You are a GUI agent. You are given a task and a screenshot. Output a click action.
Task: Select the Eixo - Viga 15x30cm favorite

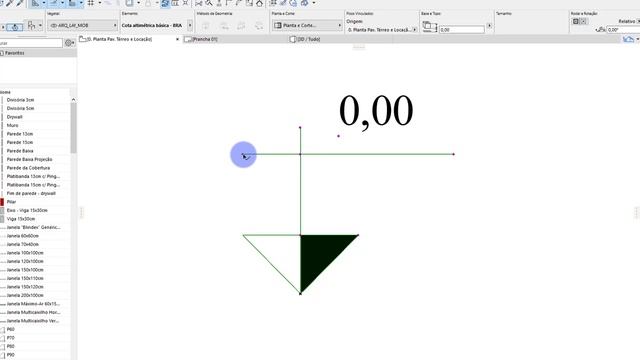pos(27,210)
